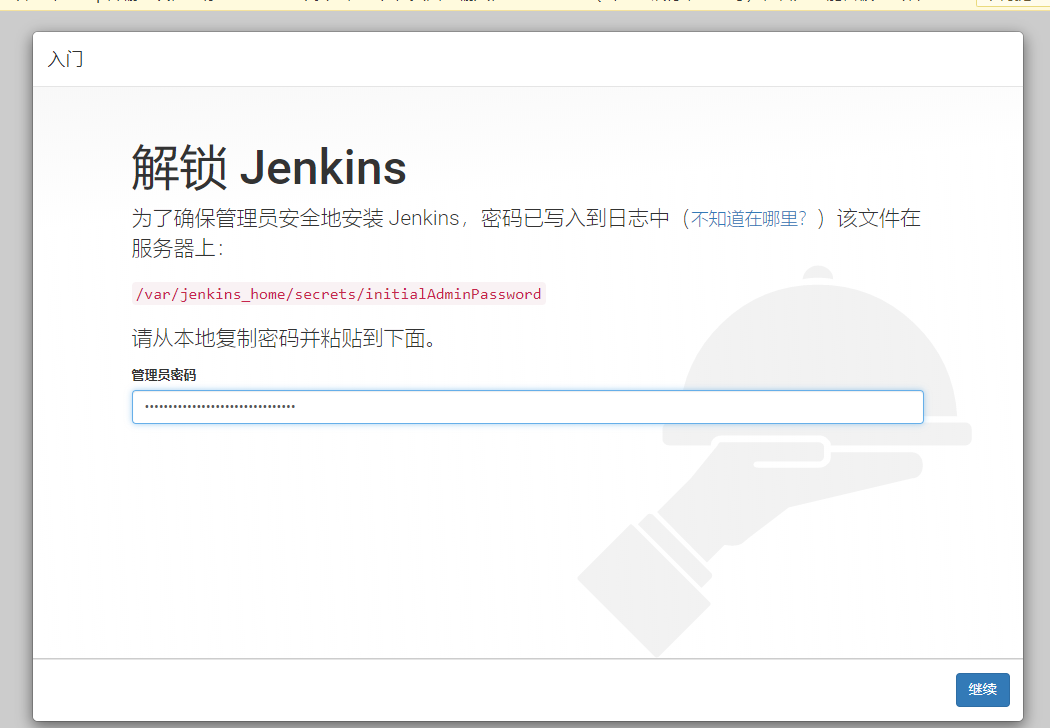The height and width of the screenshot is (728, 1050).
Task: Open the 不知道在哪里? help link
Action: [x=749, y=219]
